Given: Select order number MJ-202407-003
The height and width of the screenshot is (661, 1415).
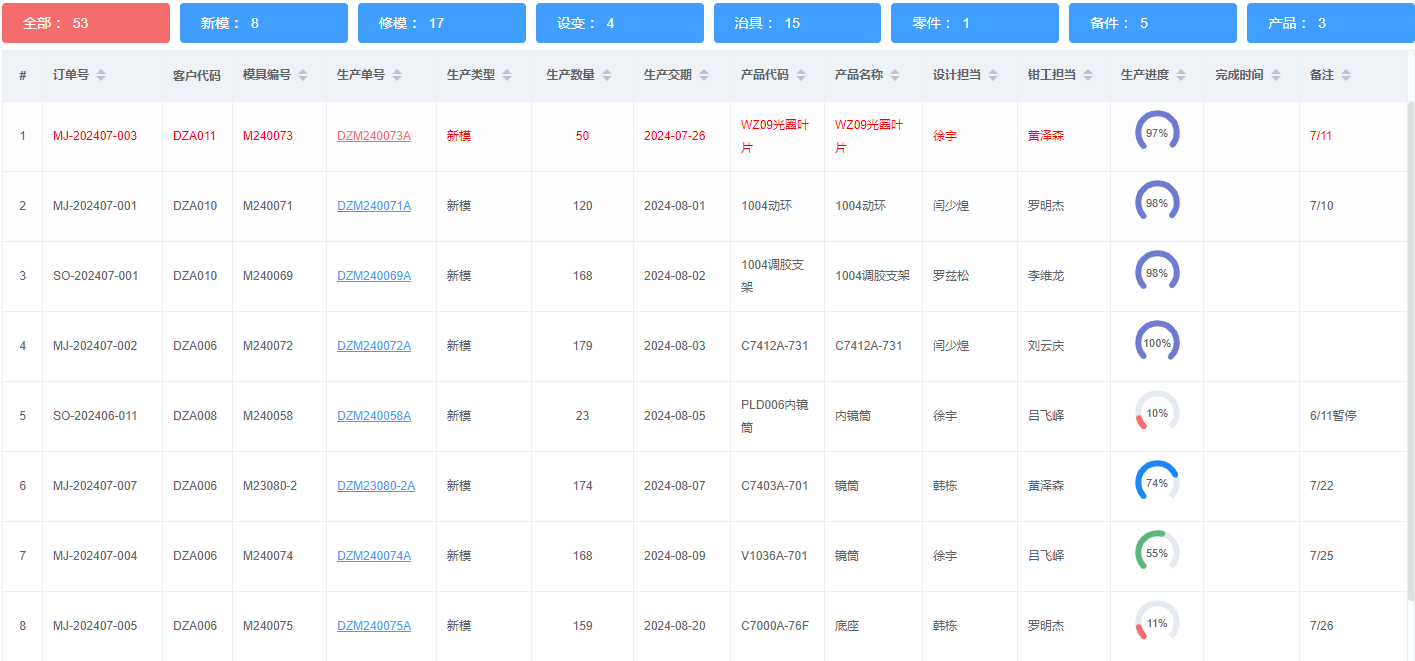Looking at the screenshot, I should click(95, 136).
